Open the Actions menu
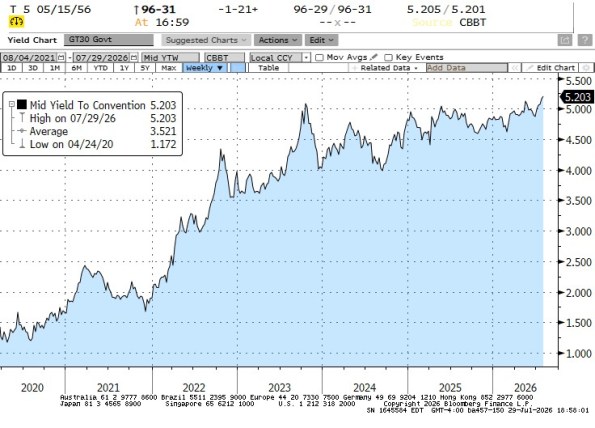This screenshot has height=428, width=595. point(278,40)
